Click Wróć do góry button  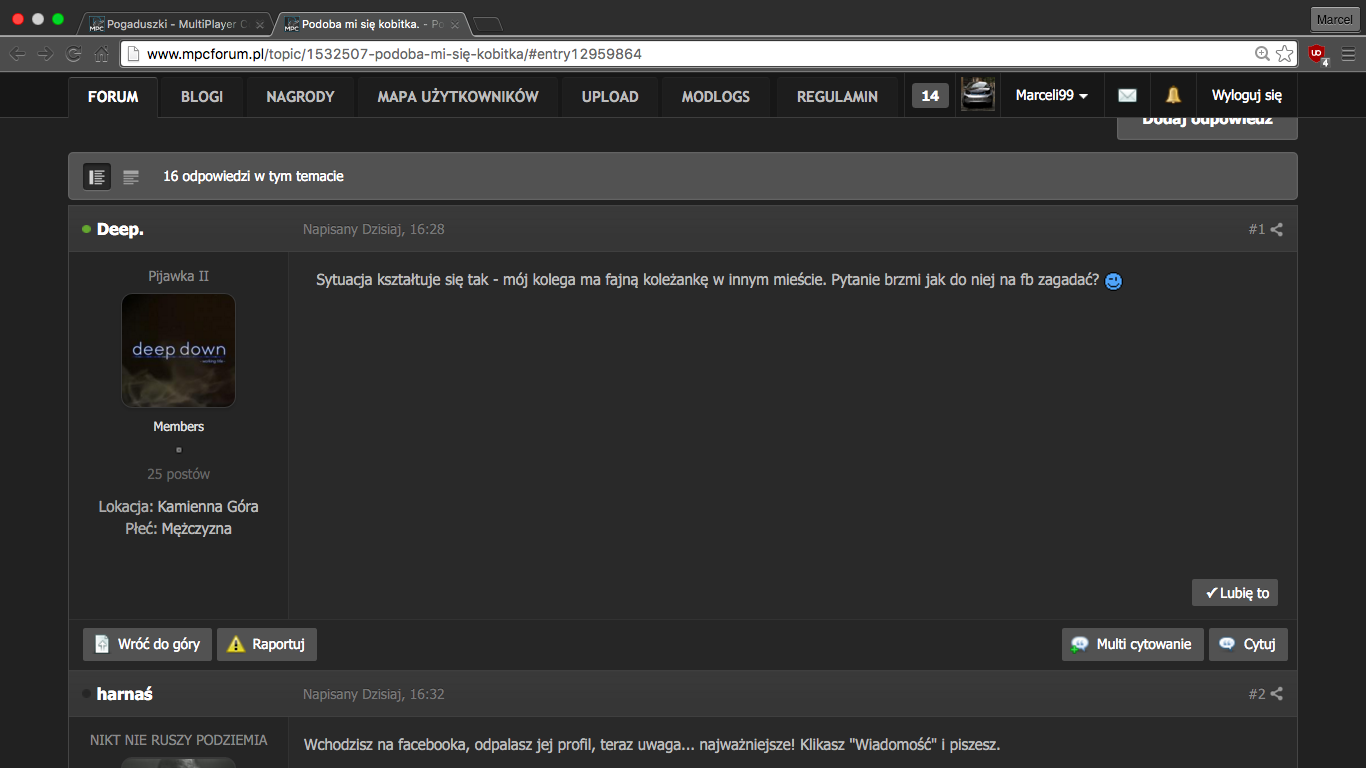147,644
